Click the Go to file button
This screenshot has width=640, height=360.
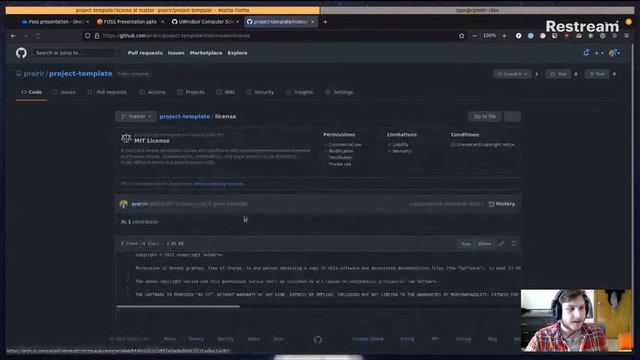(x=485, y=116)
